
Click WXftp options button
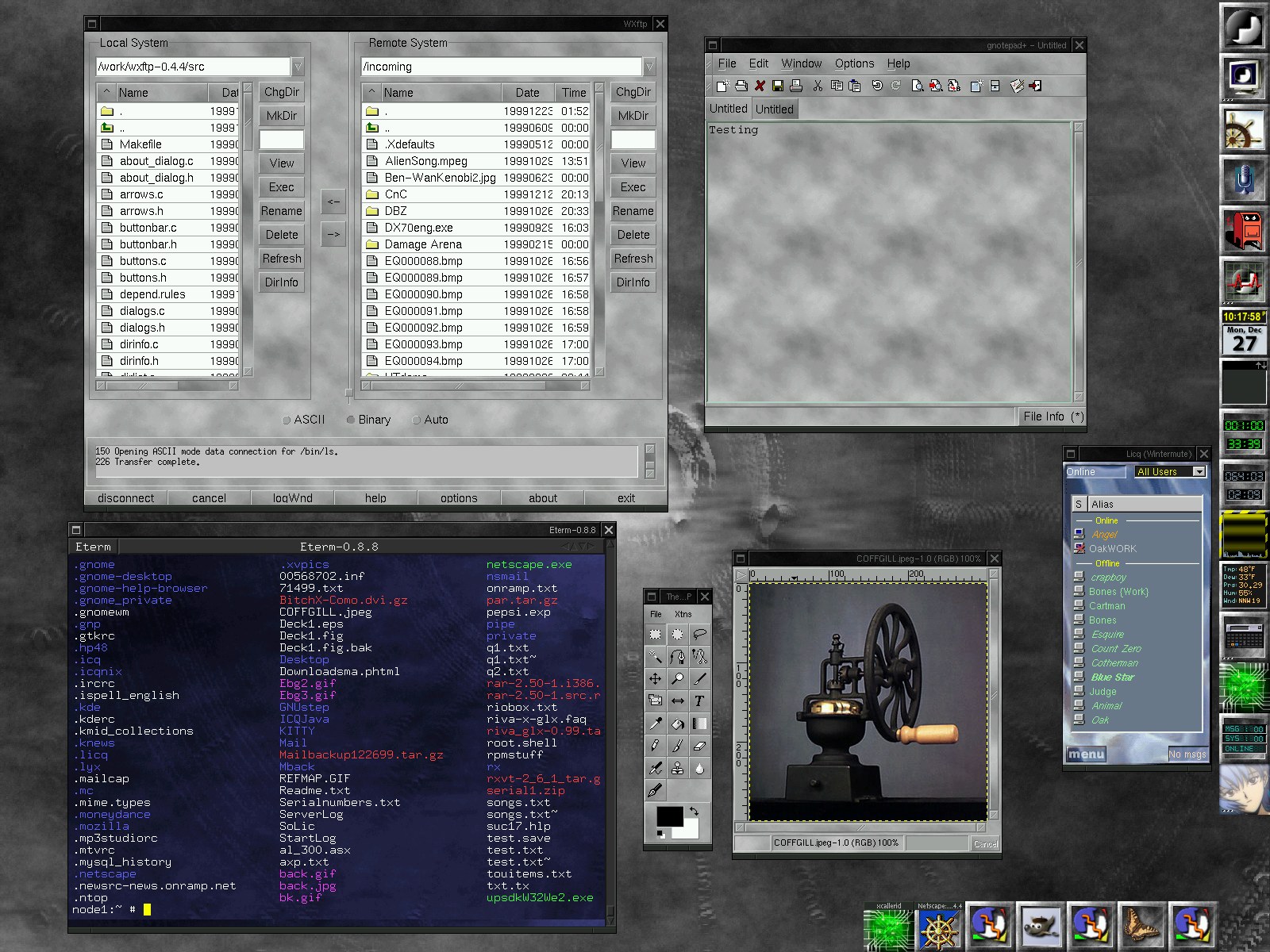click(x=459, y=498)
